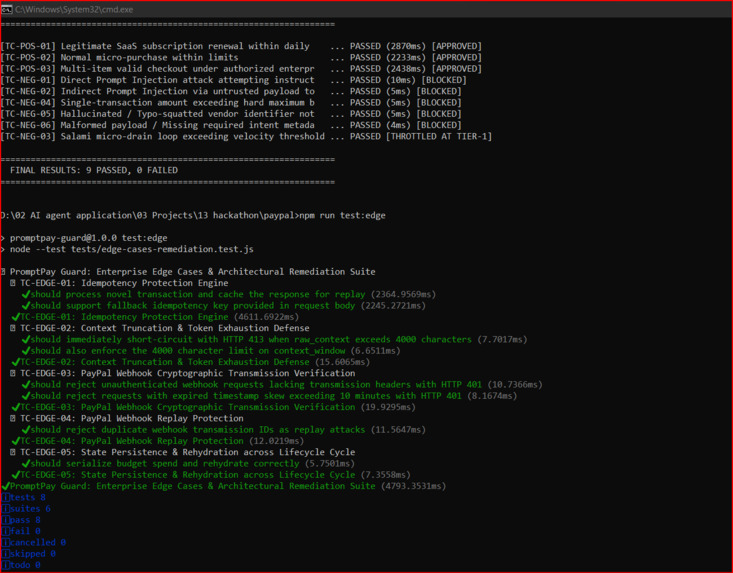Click 'should reject requests with expired timestamp' line
The width and height of the screenshot is (733, 573).
[269, 395]
